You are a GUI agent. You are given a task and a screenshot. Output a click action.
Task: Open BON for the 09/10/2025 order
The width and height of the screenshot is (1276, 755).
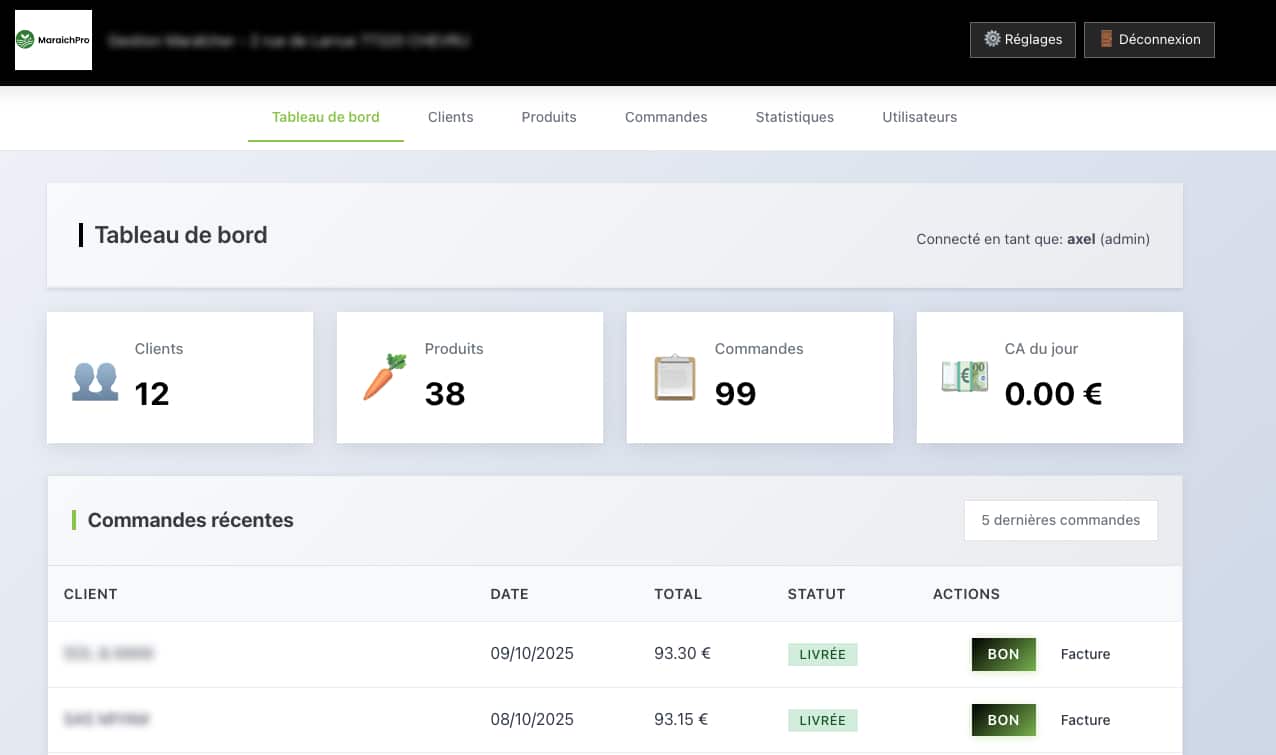[1003, 654]
